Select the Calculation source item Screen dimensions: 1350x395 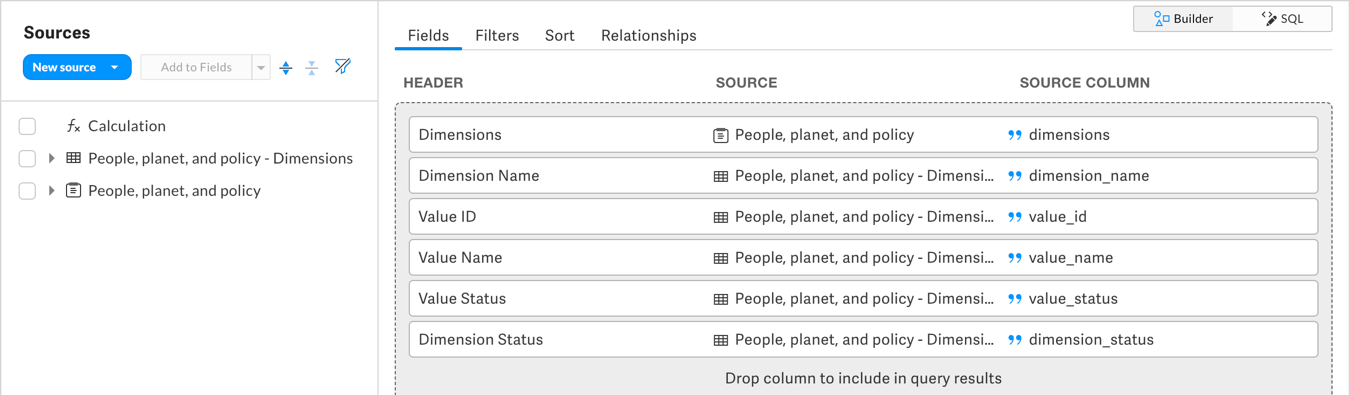(127, 126)
